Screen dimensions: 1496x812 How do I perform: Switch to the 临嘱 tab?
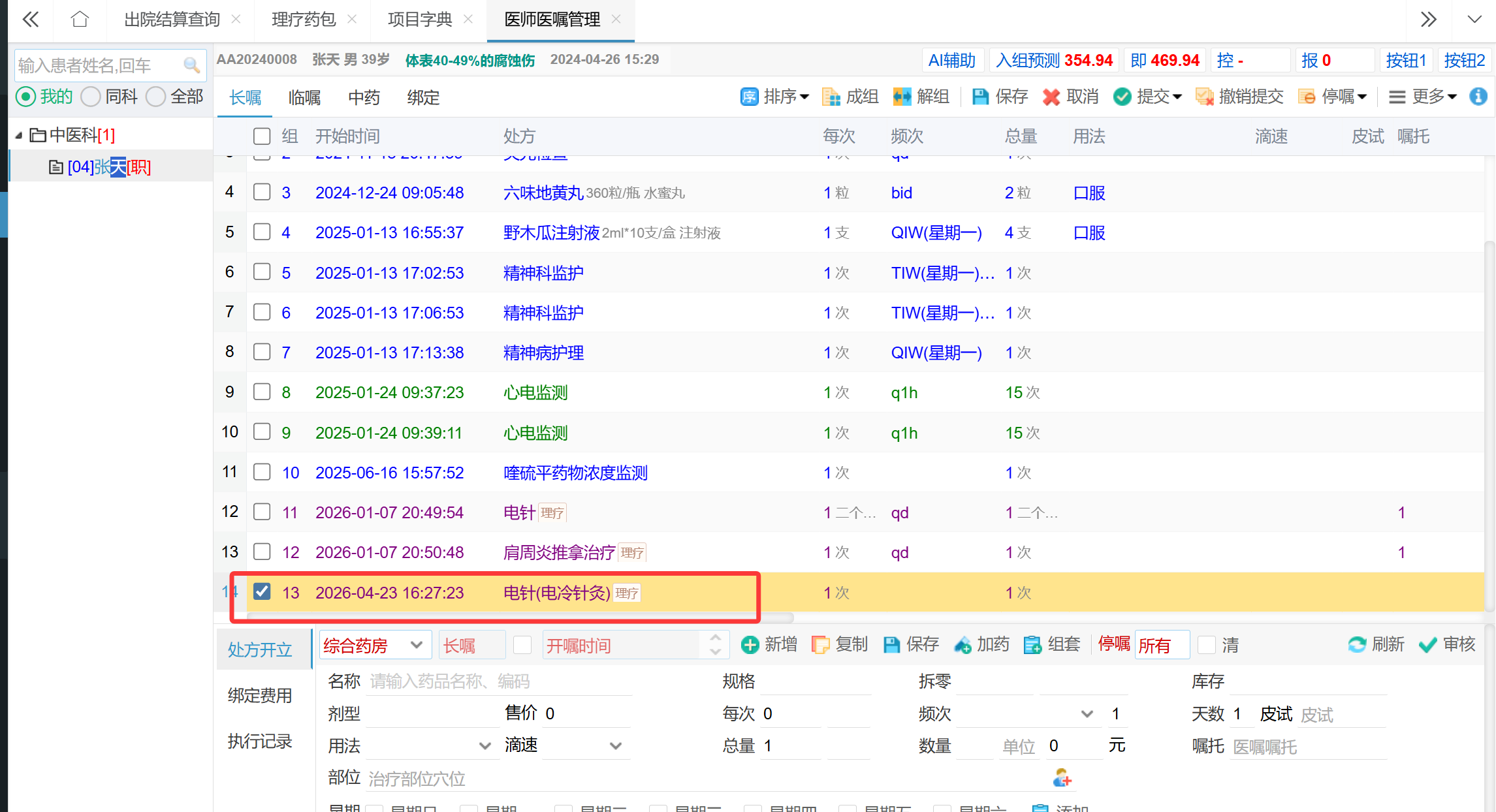[x=304, y=98]
